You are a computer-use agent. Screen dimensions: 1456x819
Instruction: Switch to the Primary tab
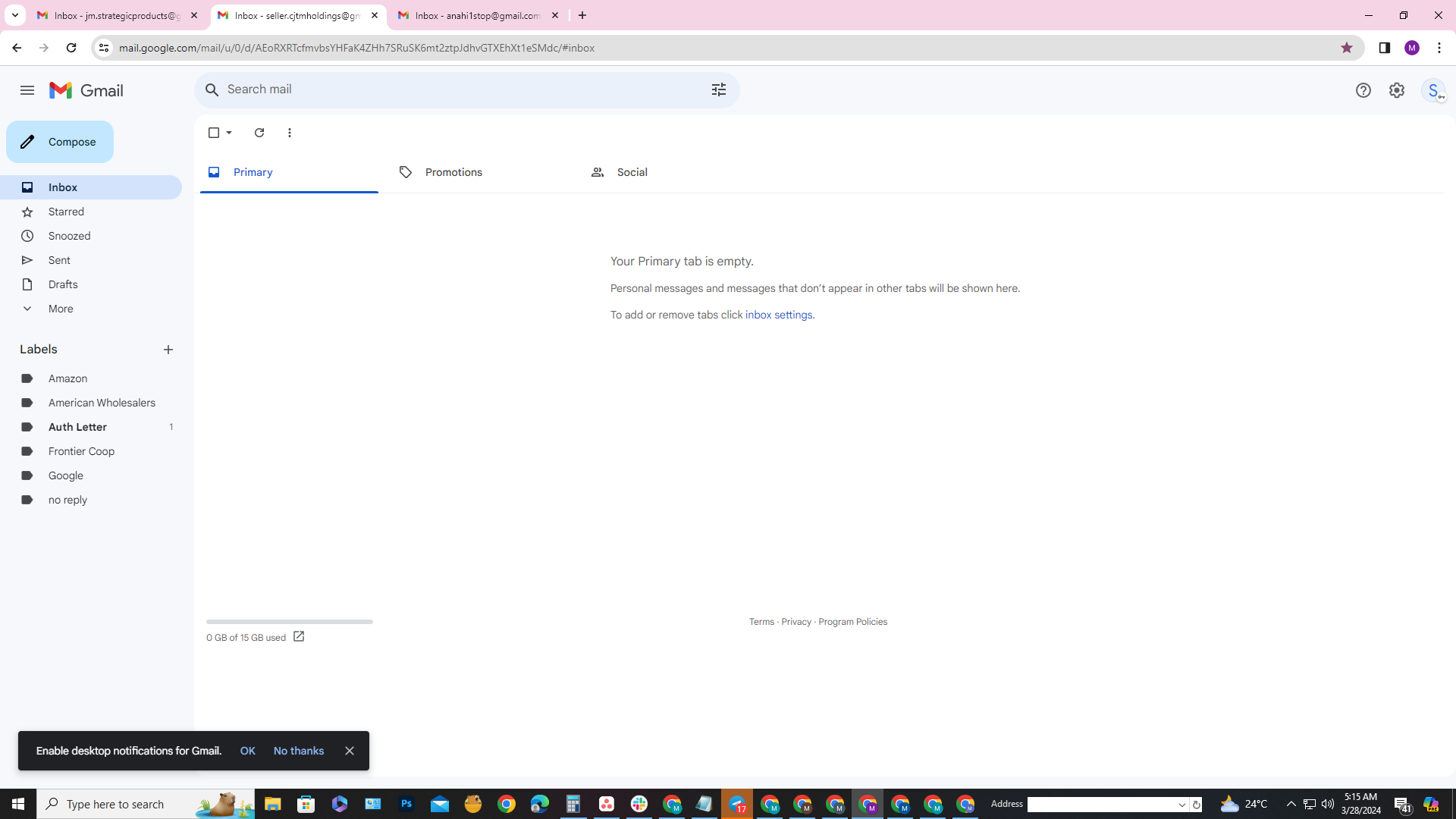[289, 172]
